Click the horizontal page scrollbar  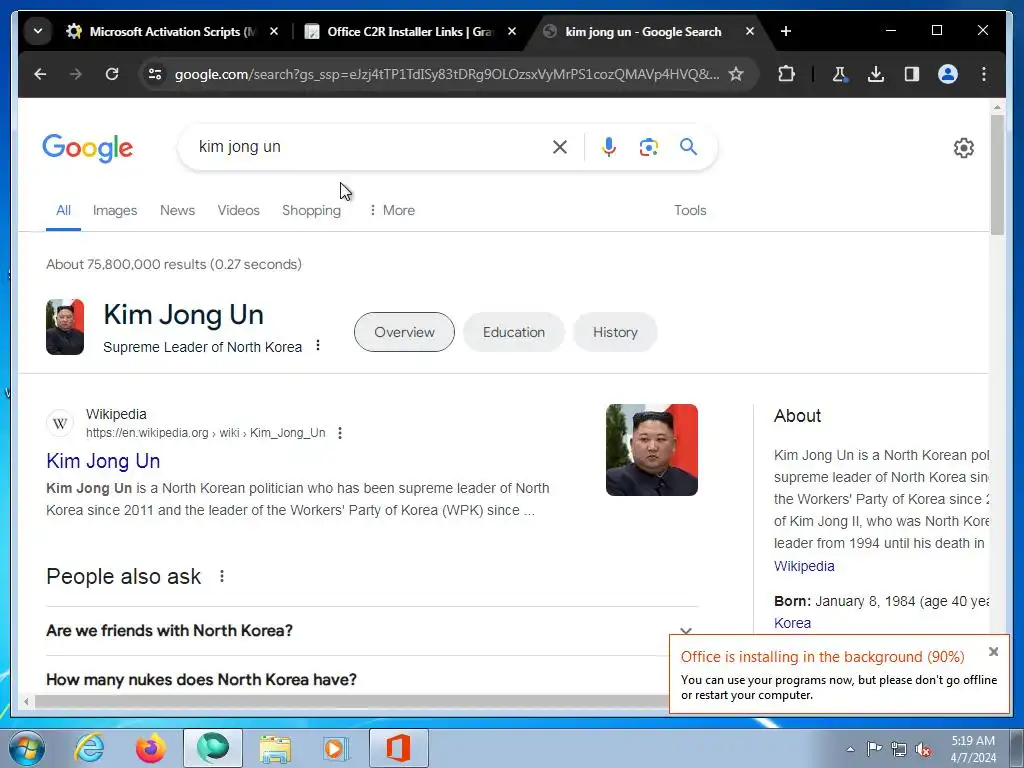tap(353, 702)
